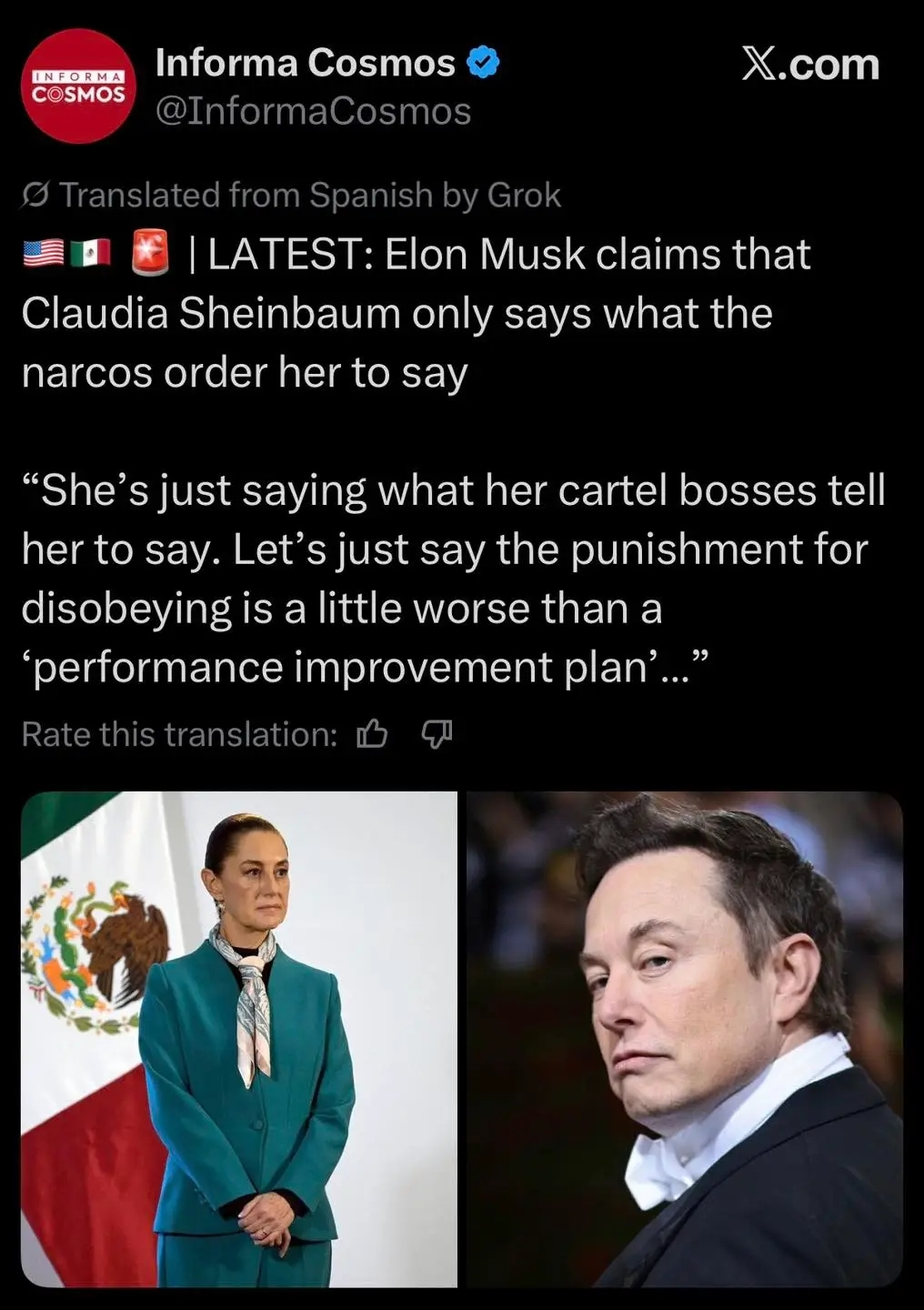The width and height of the screenshot is (924, 1310).
Task: Tap the blue verified badge
Action: click(x=483, y=63)
